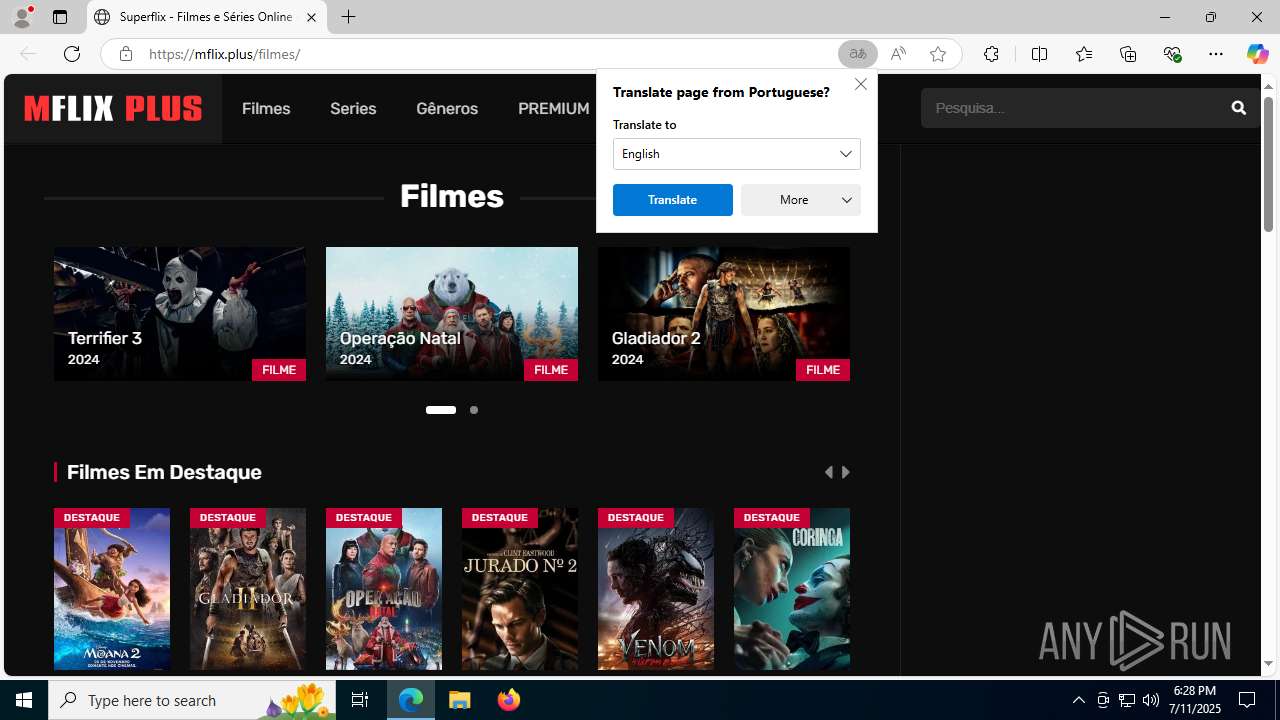Add this page to favorites
Image resolution: width=1280 pixels, height=720 pixels.
[x=937, y=54]
